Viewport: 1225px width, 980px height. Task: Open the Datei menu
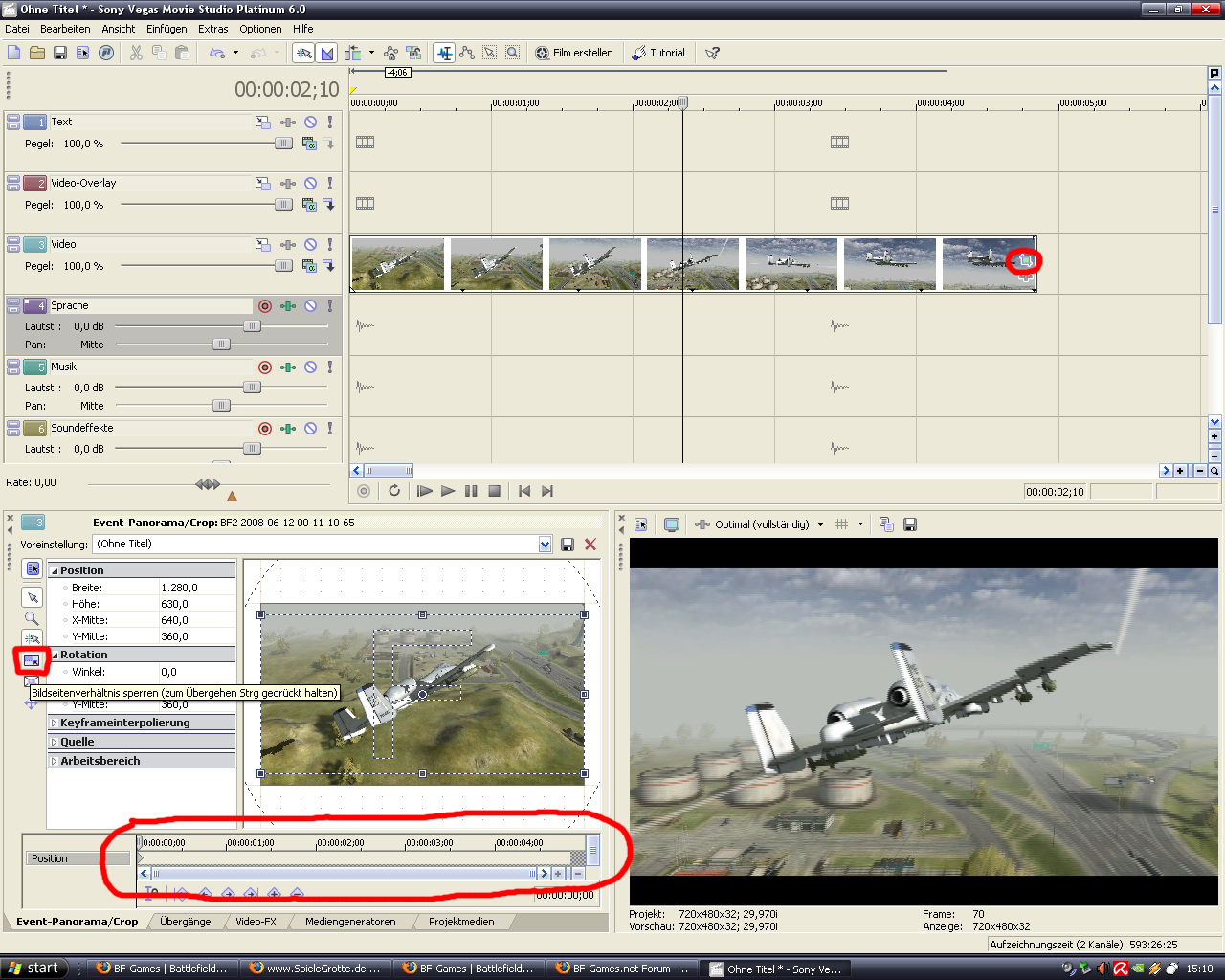pyautogui.click(x=17, y=29)
